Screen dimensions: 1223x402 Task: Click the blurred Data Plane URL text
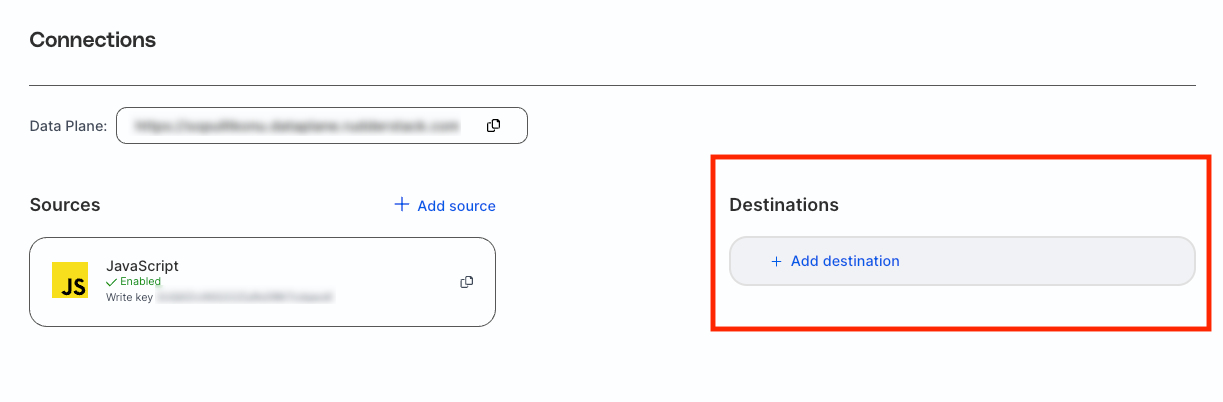pyautogui.click(x=296, y=126)
